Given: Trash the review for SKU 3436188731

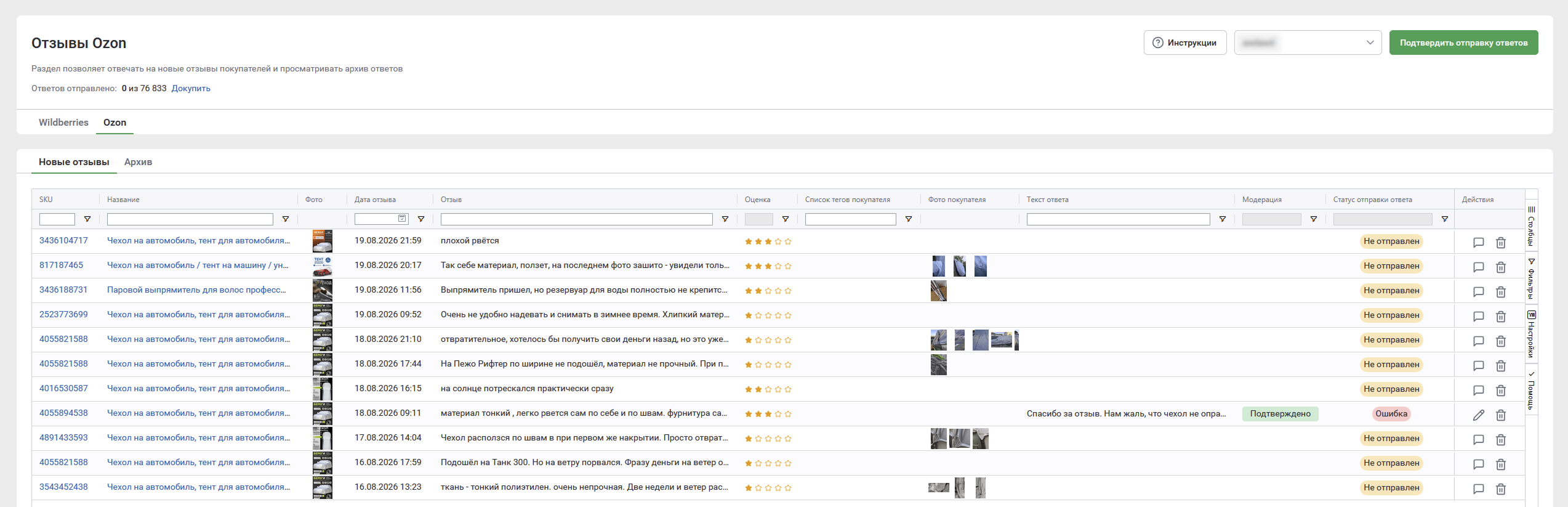Looking at the screenshot, I should [1501, 291].
